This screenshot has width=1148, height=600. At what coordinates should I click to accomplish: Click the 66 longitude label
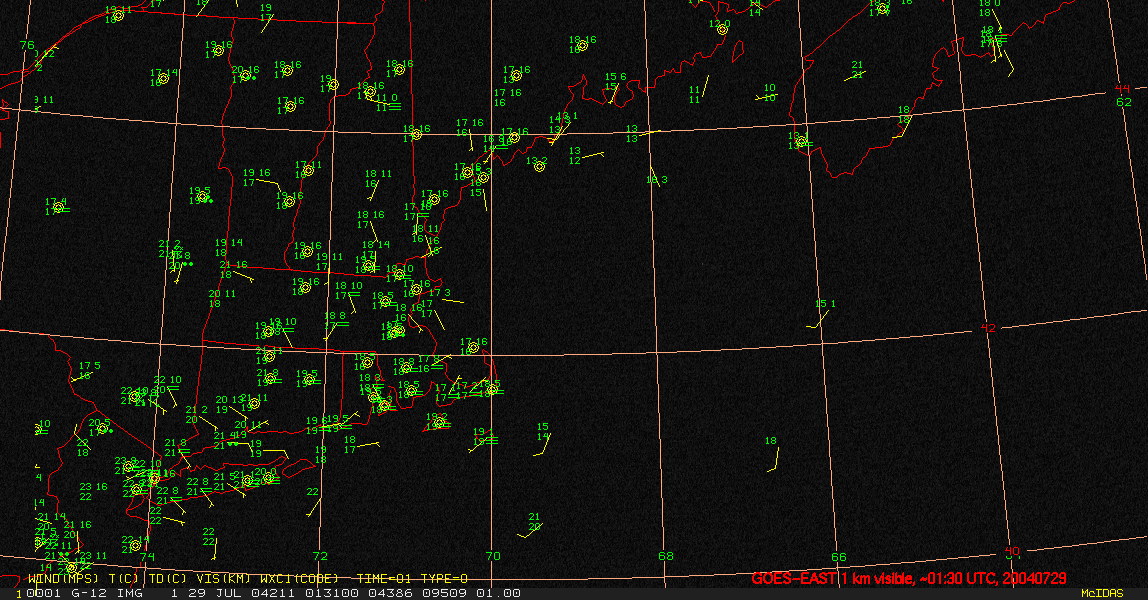(839, 557)
